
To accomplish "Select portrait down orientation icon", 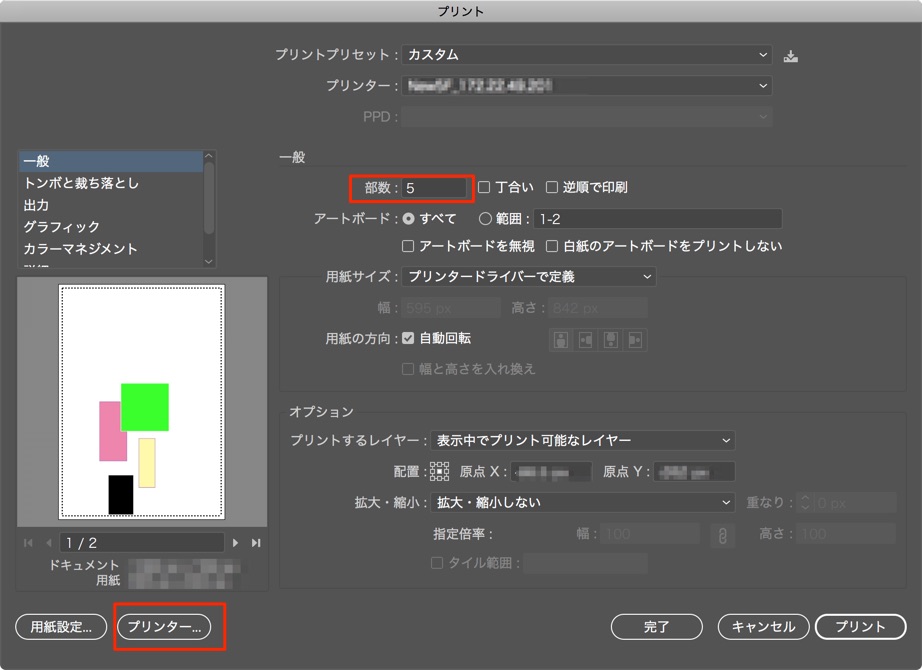I will click(x=611, y=340).
